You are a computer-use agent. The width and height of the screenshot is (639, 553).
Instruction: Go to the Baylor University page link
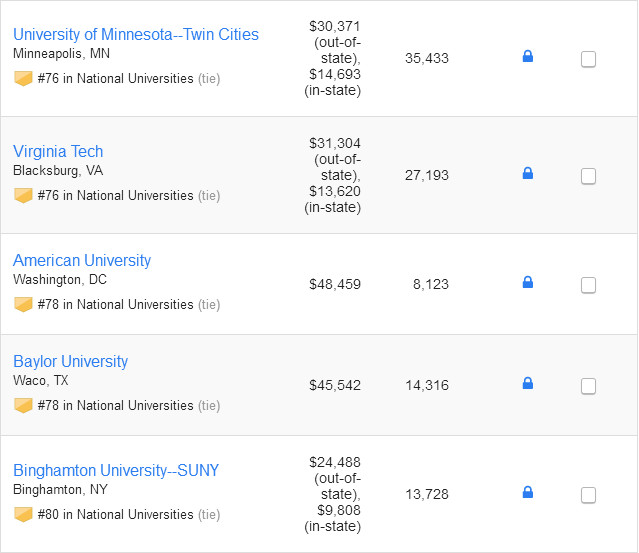70,361
